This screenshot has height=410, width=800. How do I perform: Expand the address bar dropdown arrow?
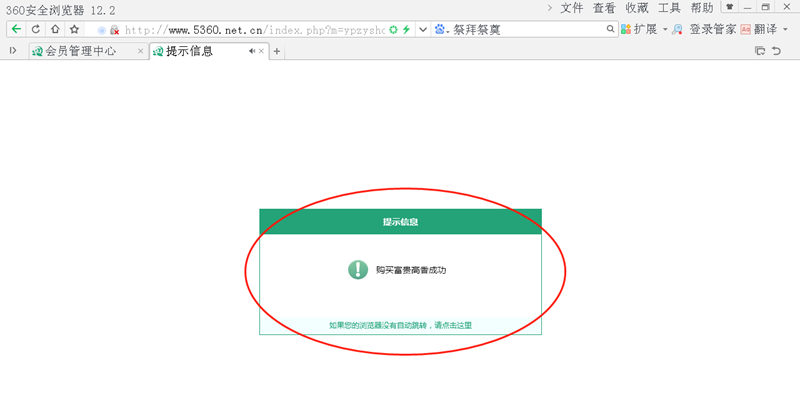423,30
